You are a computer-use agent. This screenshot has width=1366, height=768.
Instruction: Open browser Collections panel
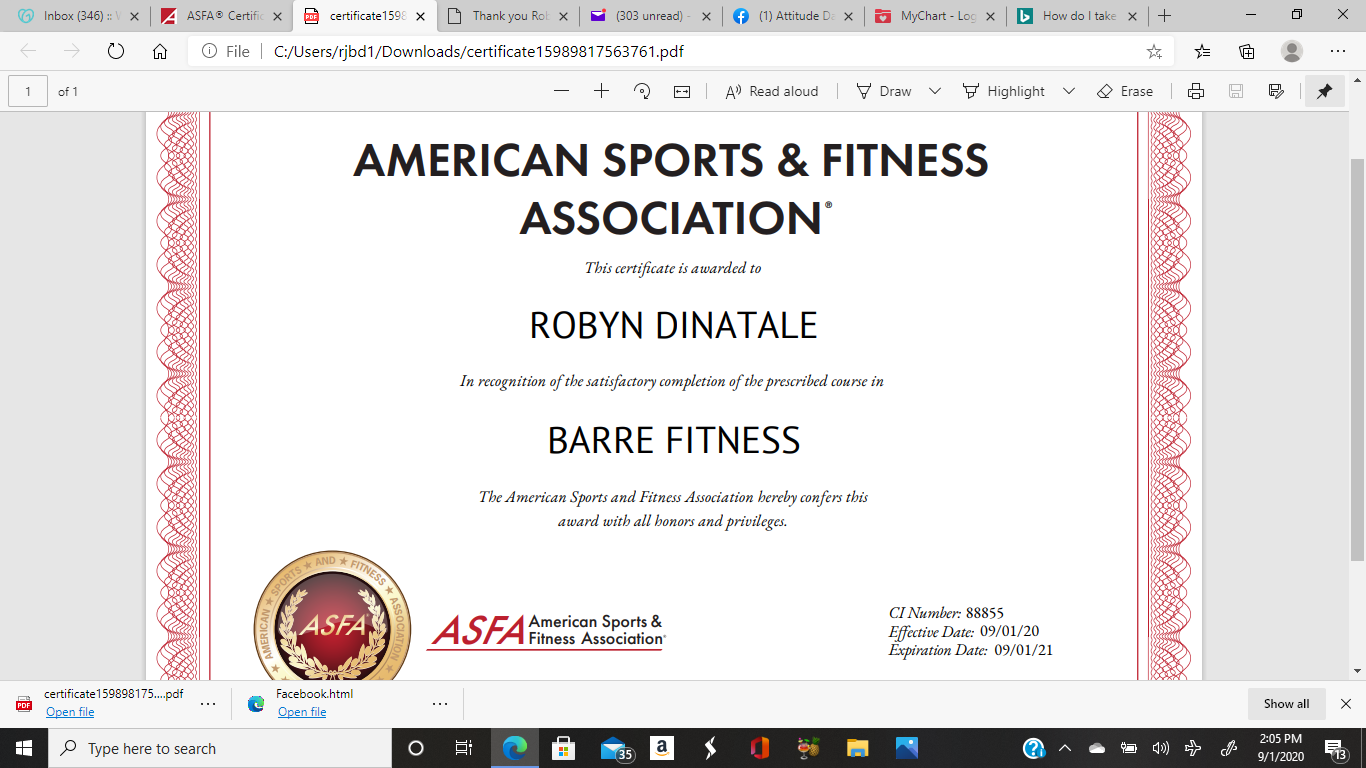coord(1247,51)
